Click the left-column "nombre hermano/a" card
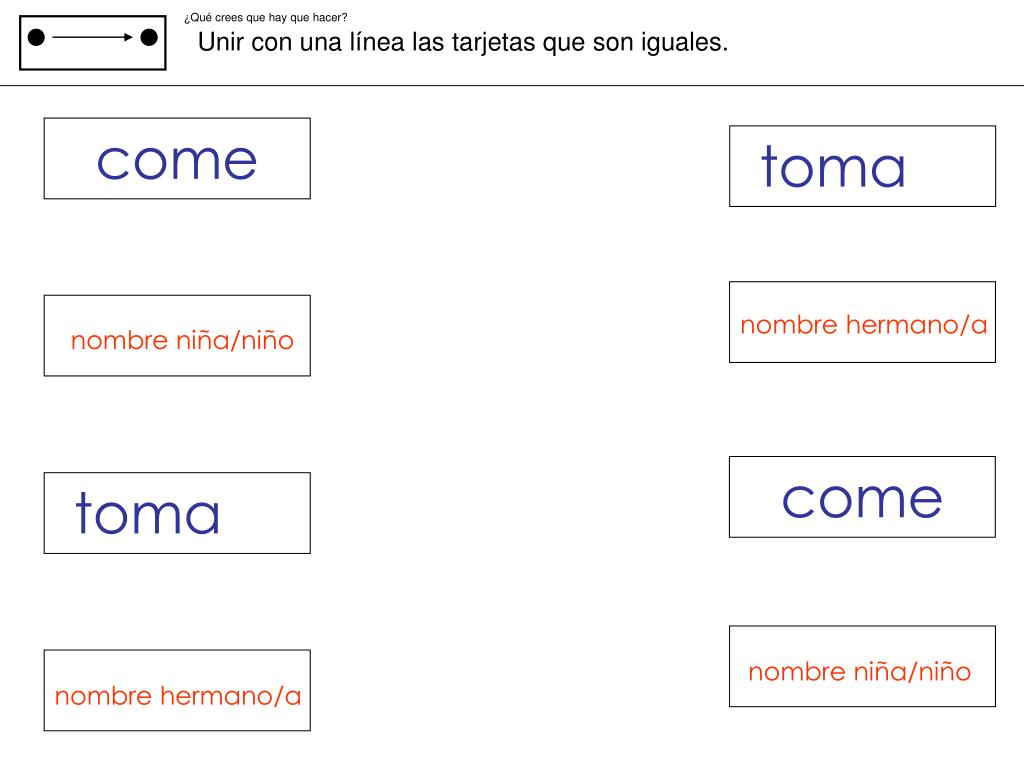1024x768 pixels. click(x=177, y=691)
